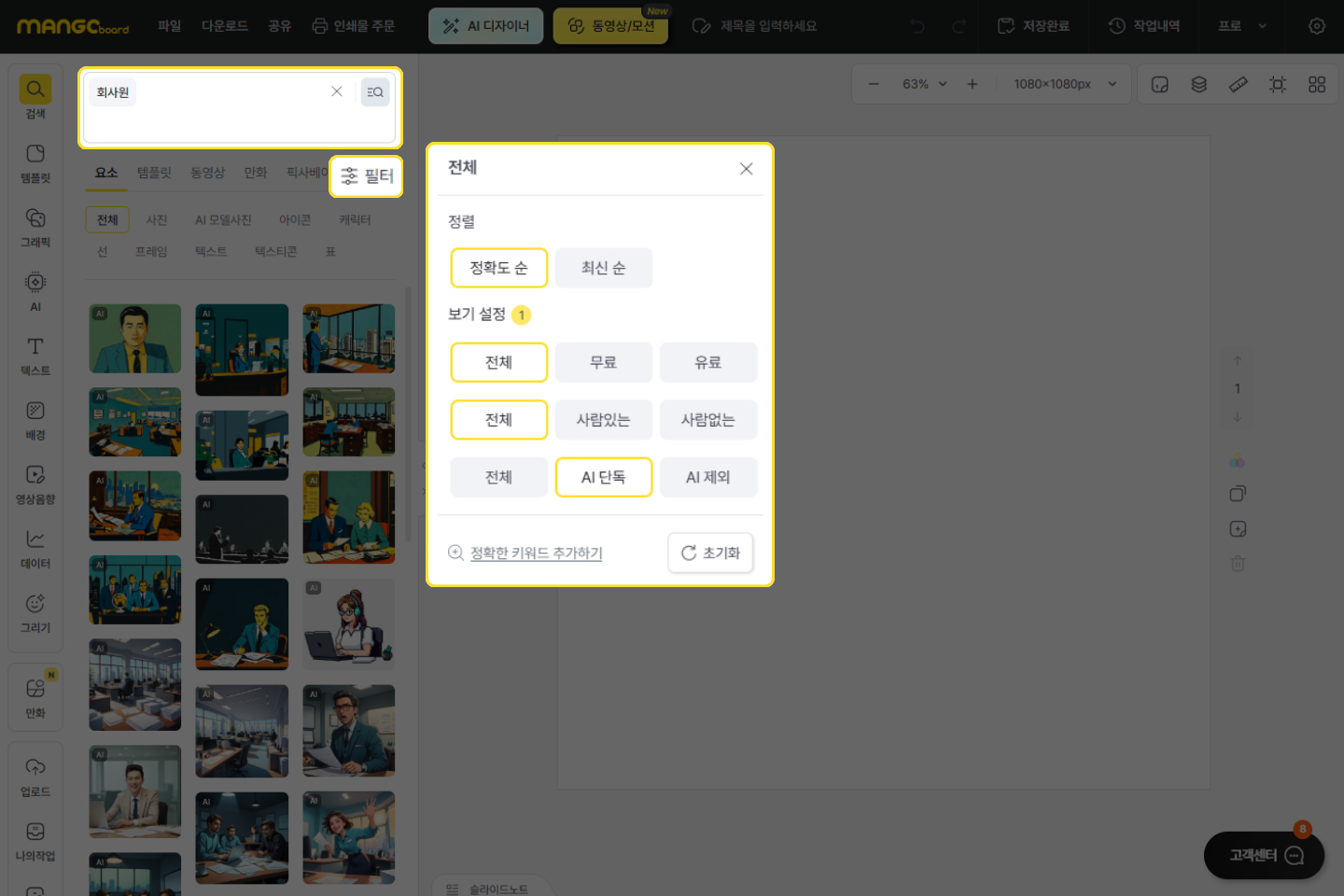Screen dimensions: 1344x896
Task: Select the first businessman portrait thumbnail
Action: (135, 338)
